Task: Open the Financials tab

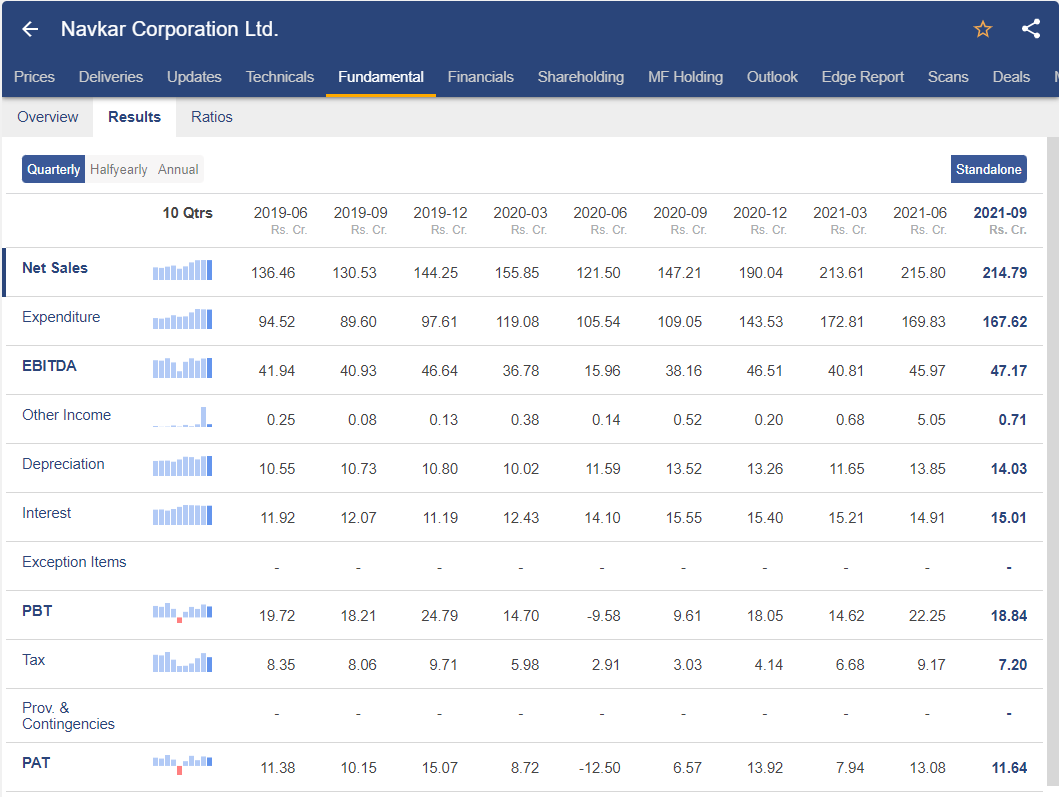Action: point(480,77)
